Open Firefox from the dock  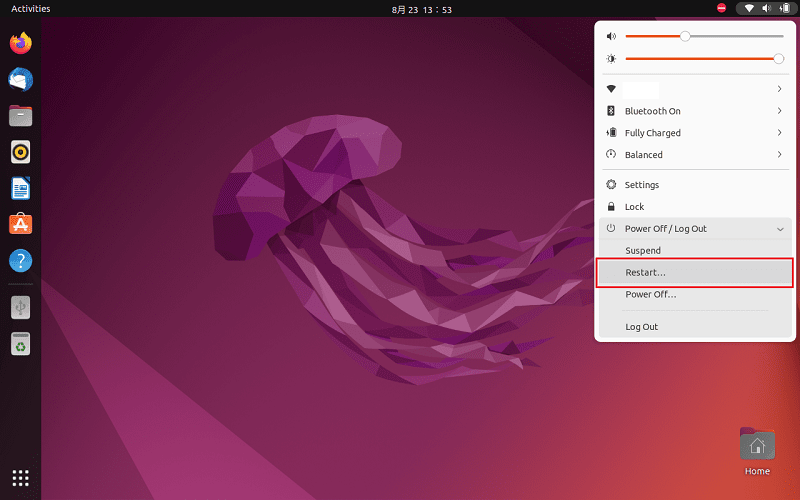tap(20, 43)
